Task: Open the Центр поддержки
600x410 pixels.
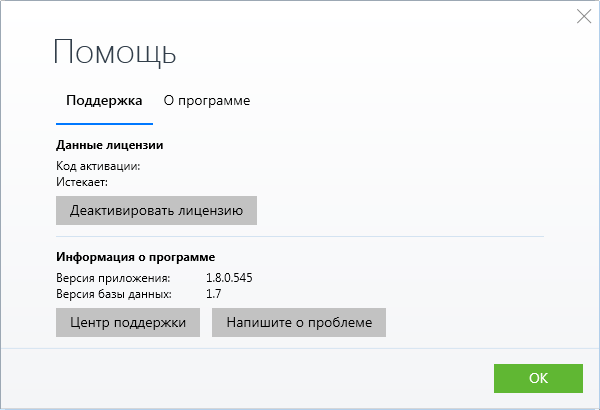Action: pos(128,323)
